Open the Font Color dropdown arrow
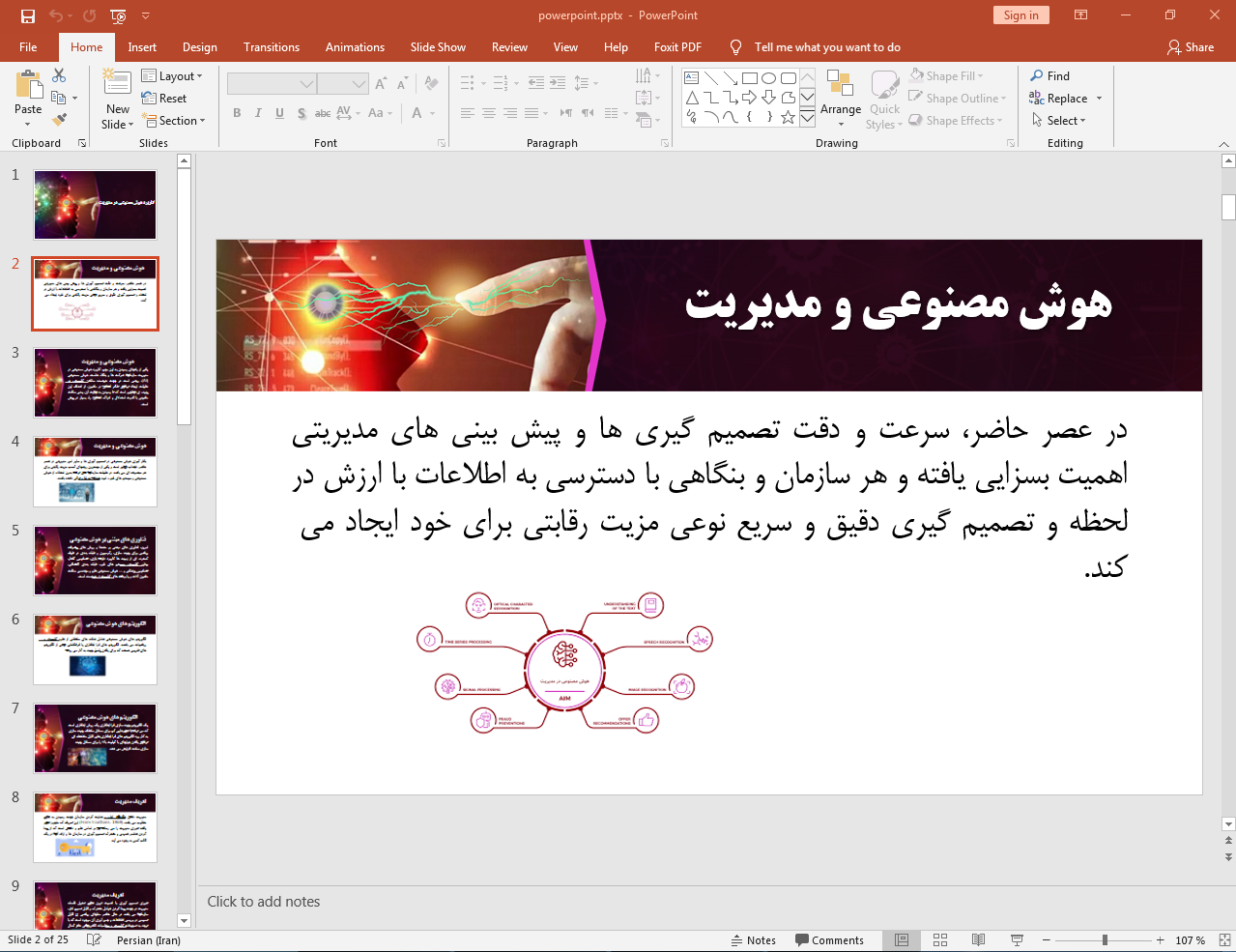 (x=432, y=113)
